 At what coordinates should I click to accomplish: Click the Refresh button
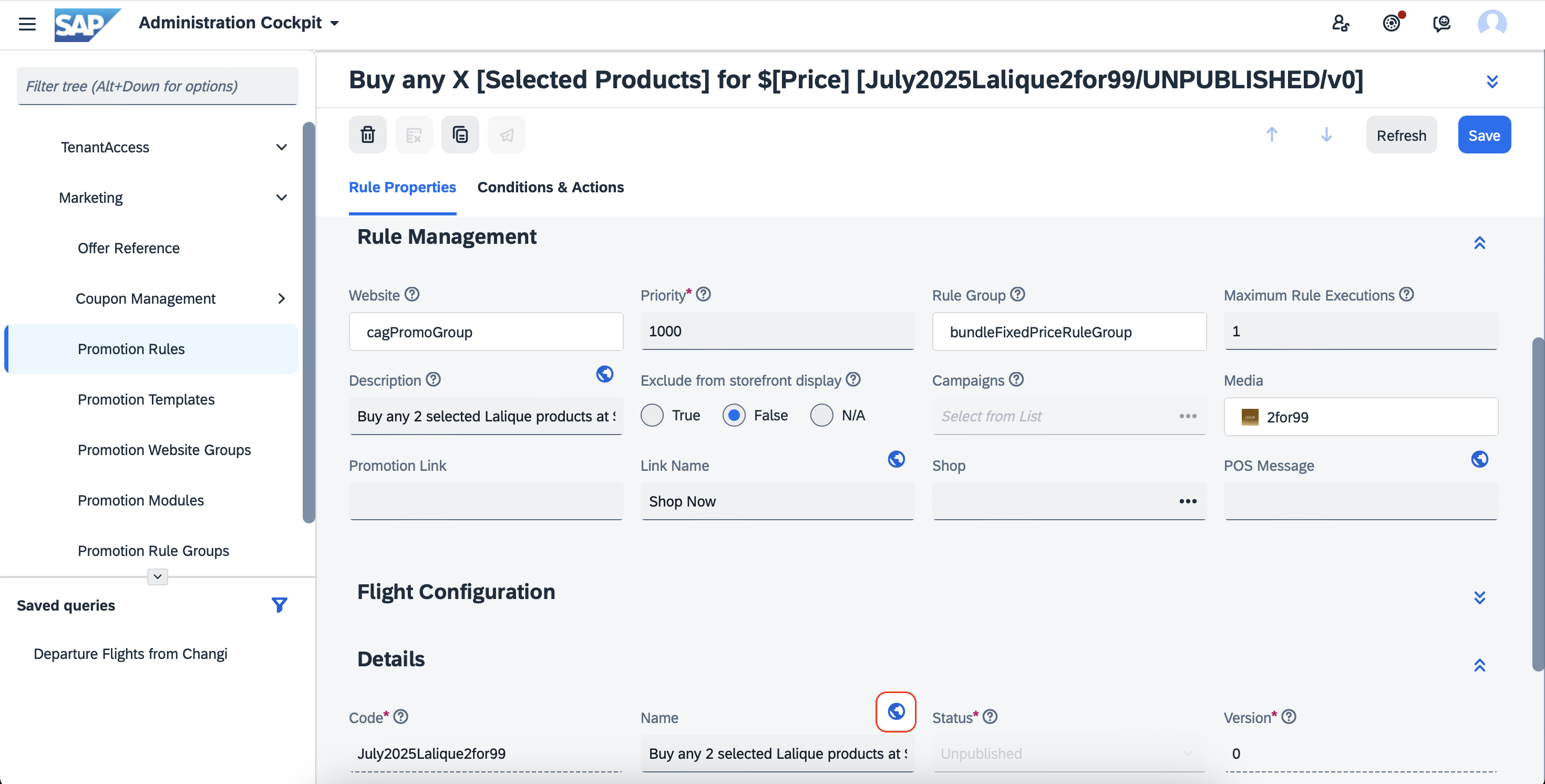1401,135
